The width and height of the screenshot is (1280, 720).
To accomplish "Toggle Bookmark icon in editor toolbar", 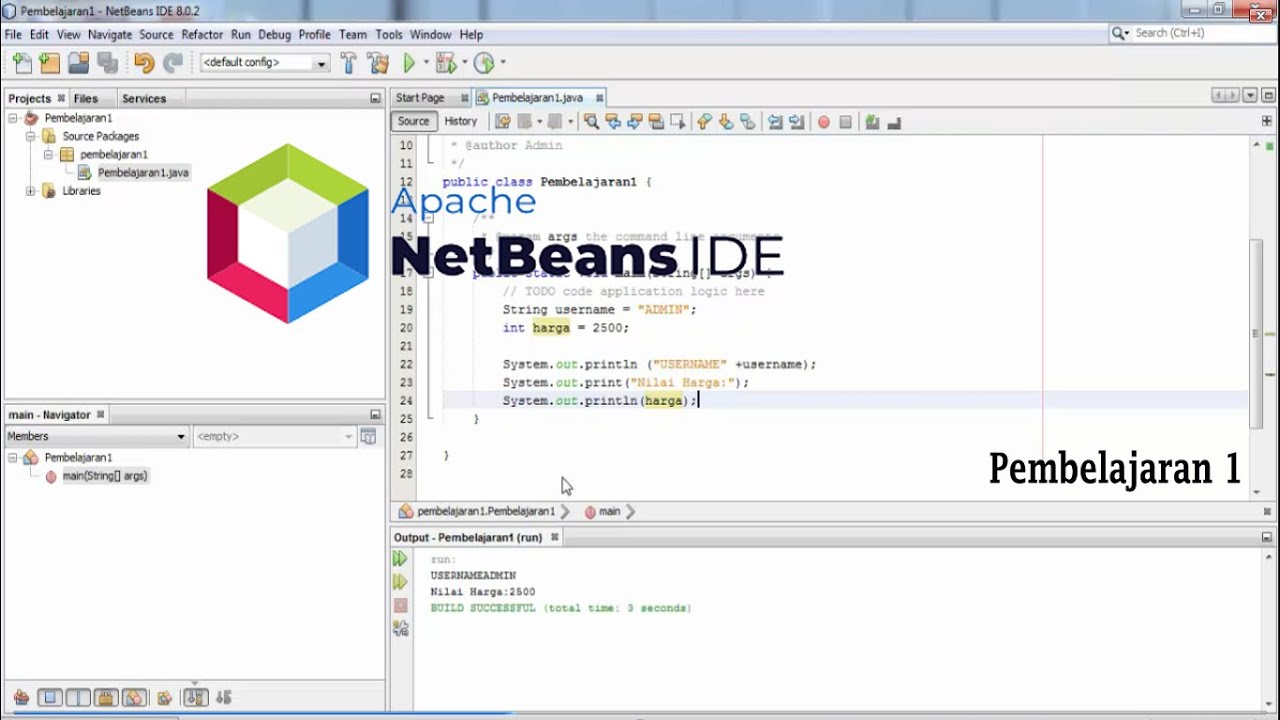I will pyautogui.click(x=747, y=122).
